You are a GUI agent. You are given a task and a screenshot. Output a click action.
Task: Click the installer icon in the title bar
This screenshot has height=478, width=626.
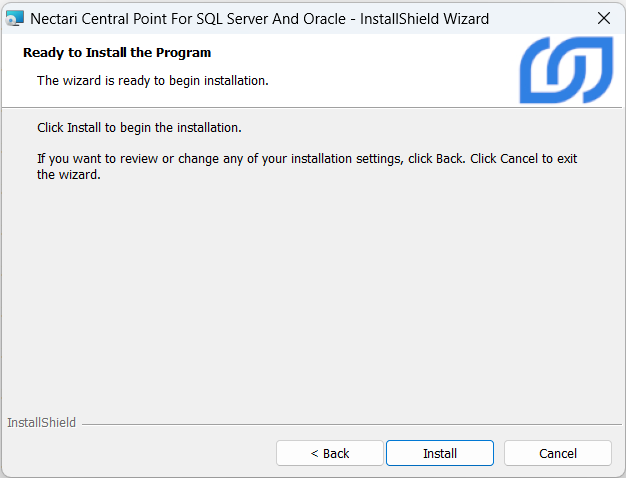tap(15, 18)
